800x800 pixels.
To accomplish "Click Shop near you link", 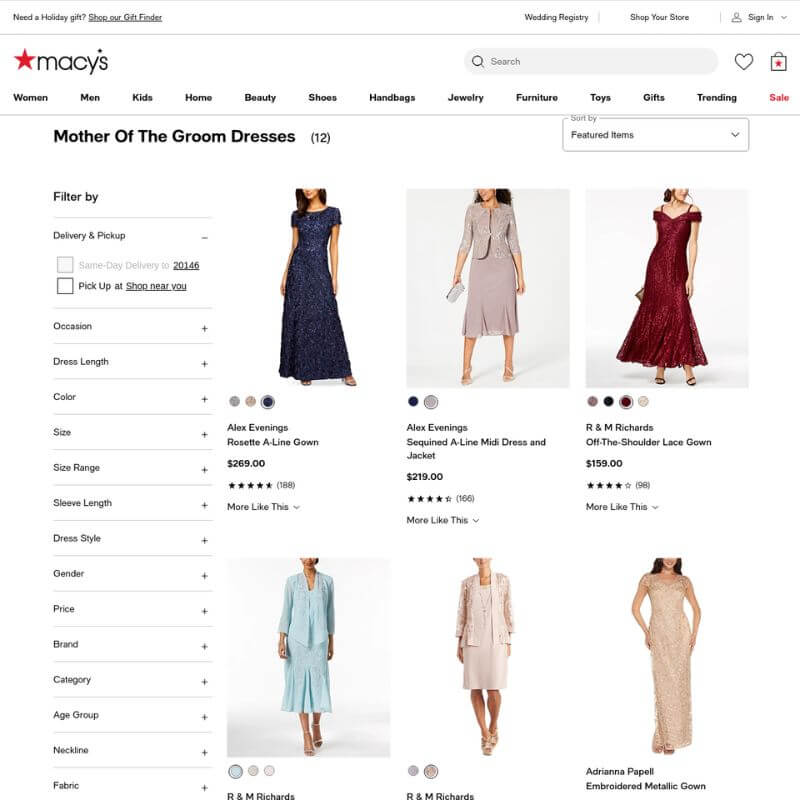I will (156, 286).
